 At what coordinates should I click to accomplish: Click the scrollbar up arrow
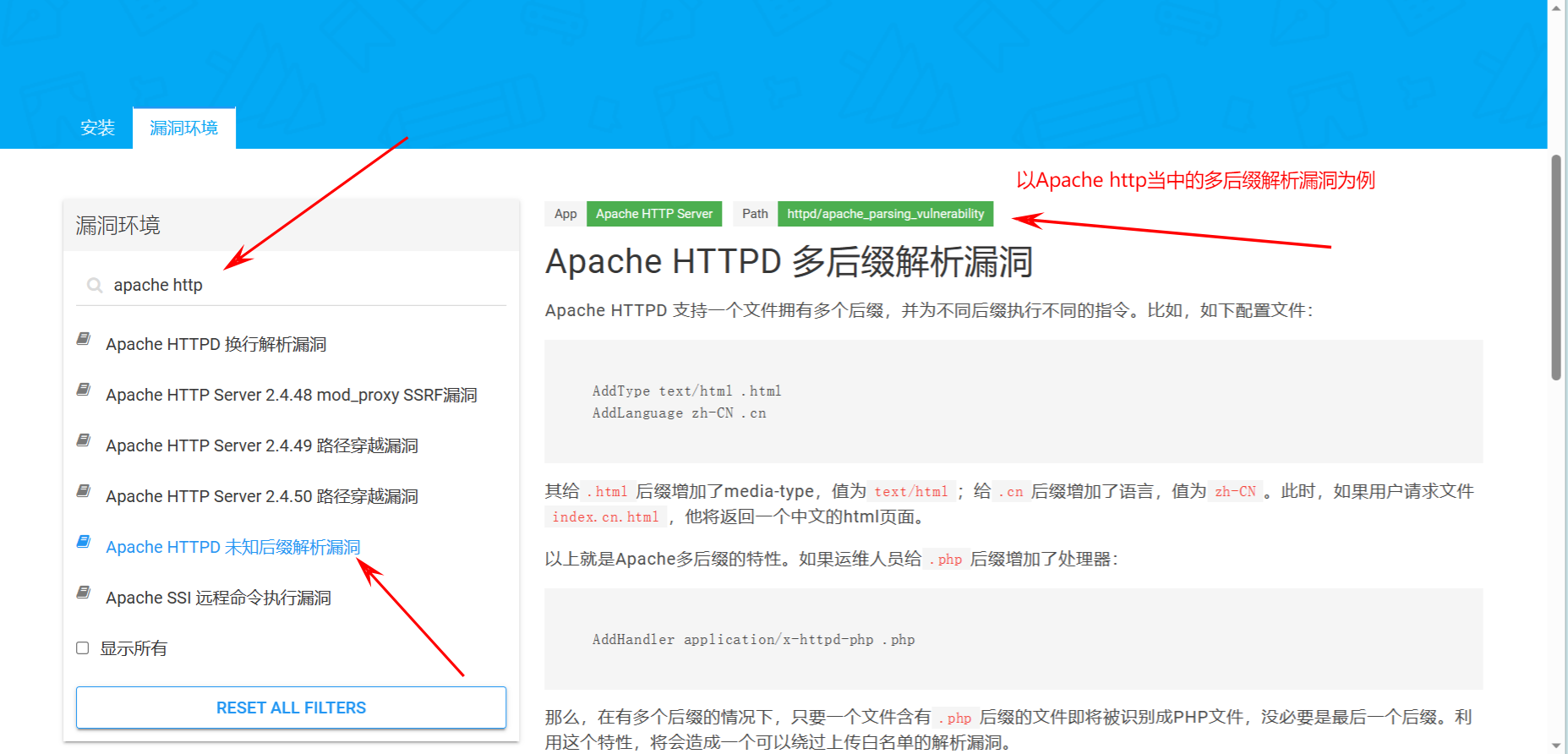click(1556, 7)
